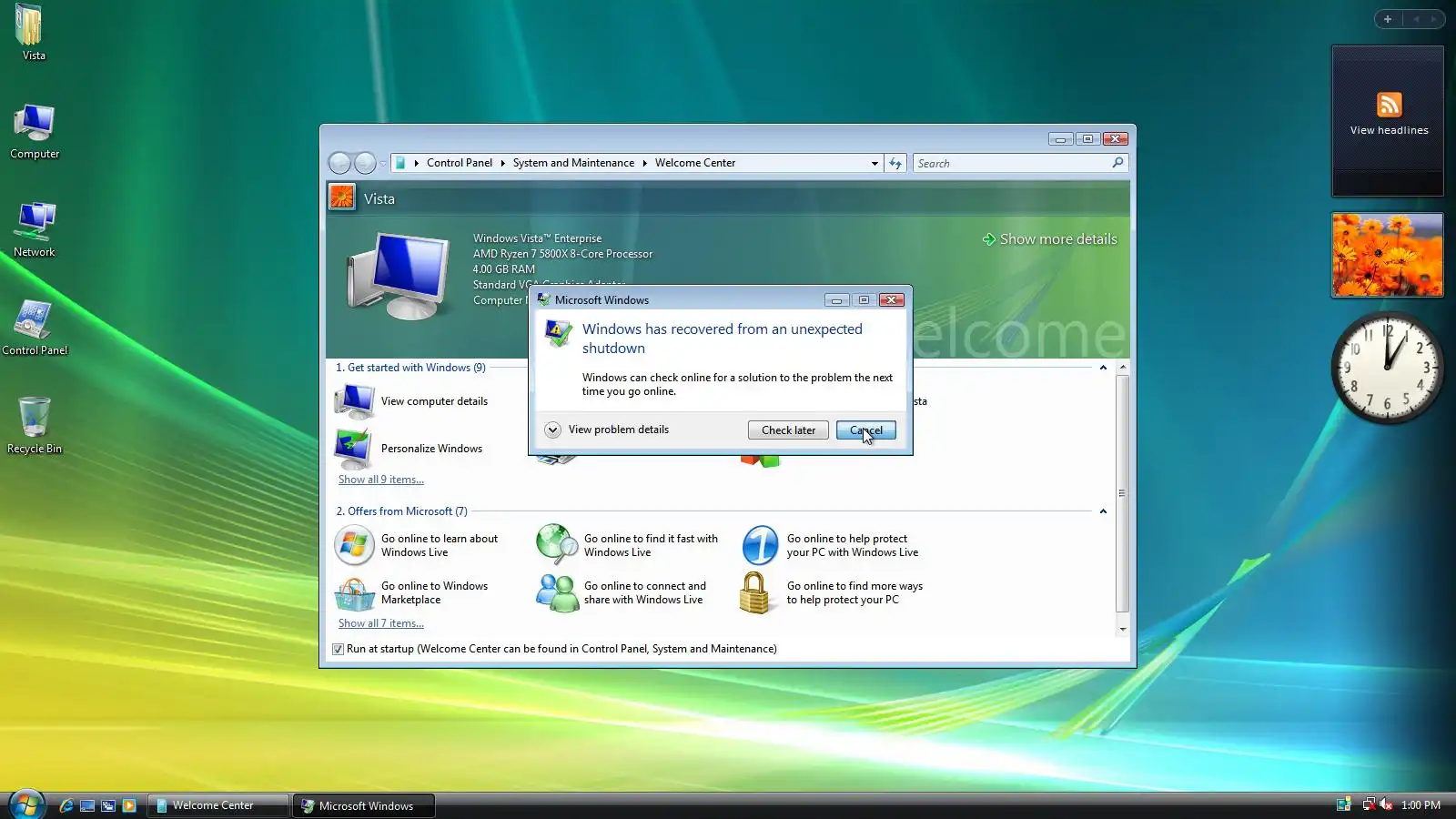Expand View problem details chevron
The width and height of the screenshot is (1456, 819).
coord(552,430)
